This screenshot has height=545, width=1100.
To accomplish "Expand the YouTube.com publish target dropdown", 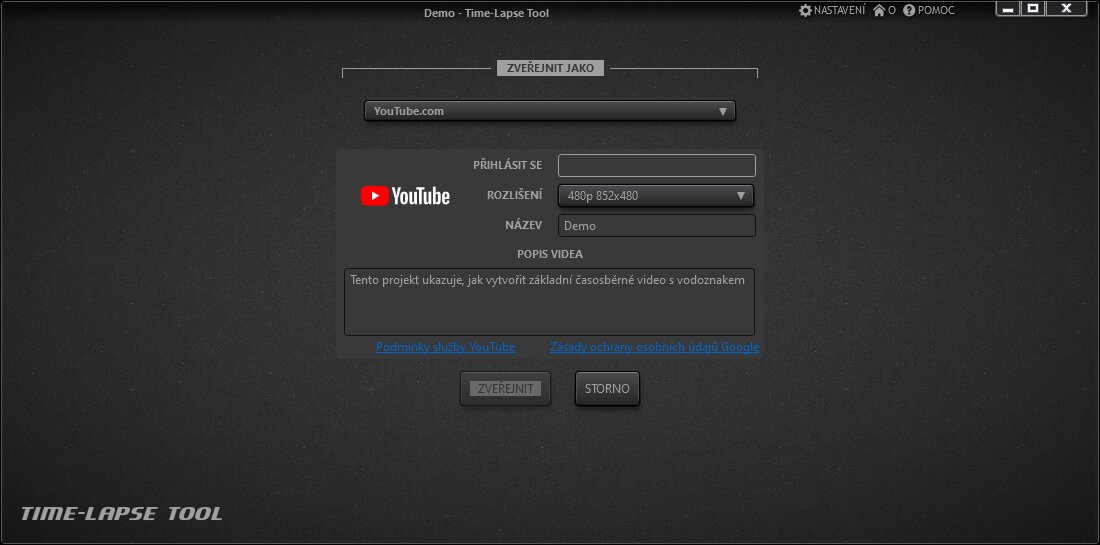I will click(x=549, y=111).
